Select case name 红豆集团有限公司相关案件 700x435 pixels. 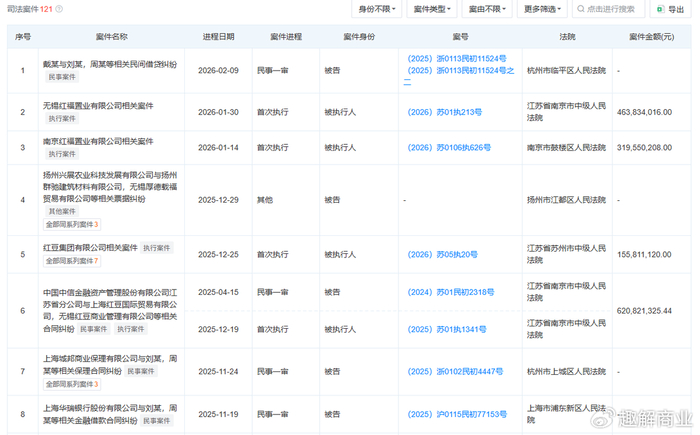point(90,248)
